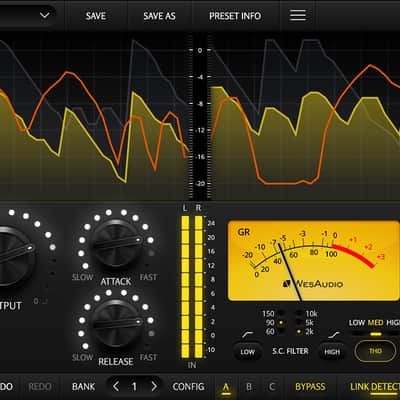
Task: Select the 150 Hz low filter LED
Action: tap(281, 313)
